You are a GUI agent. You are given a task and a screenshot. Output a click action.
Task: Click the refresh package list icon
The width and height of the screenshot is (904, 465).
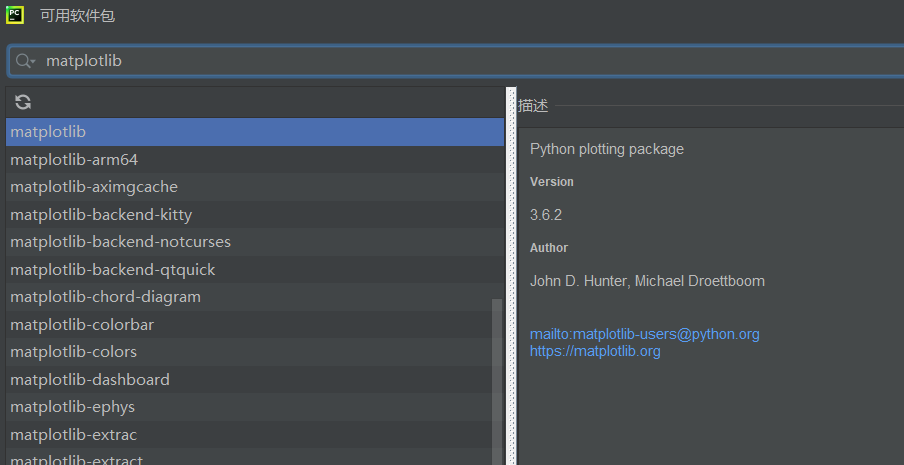[23, 102]
